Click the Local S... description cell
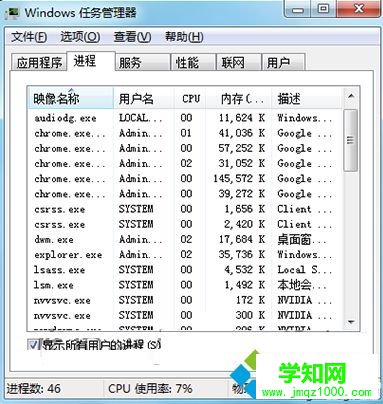 (x=304, y=270)
